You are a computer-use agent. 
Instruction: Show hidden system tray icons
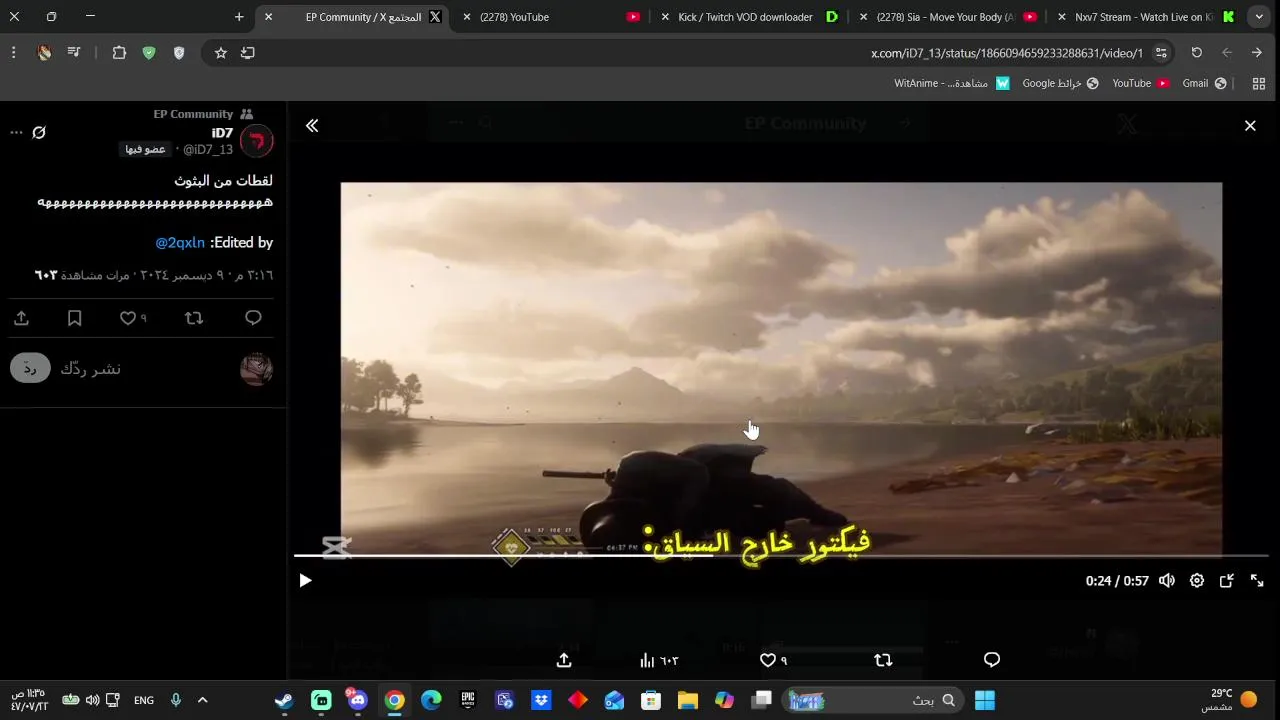click(202, 700)
